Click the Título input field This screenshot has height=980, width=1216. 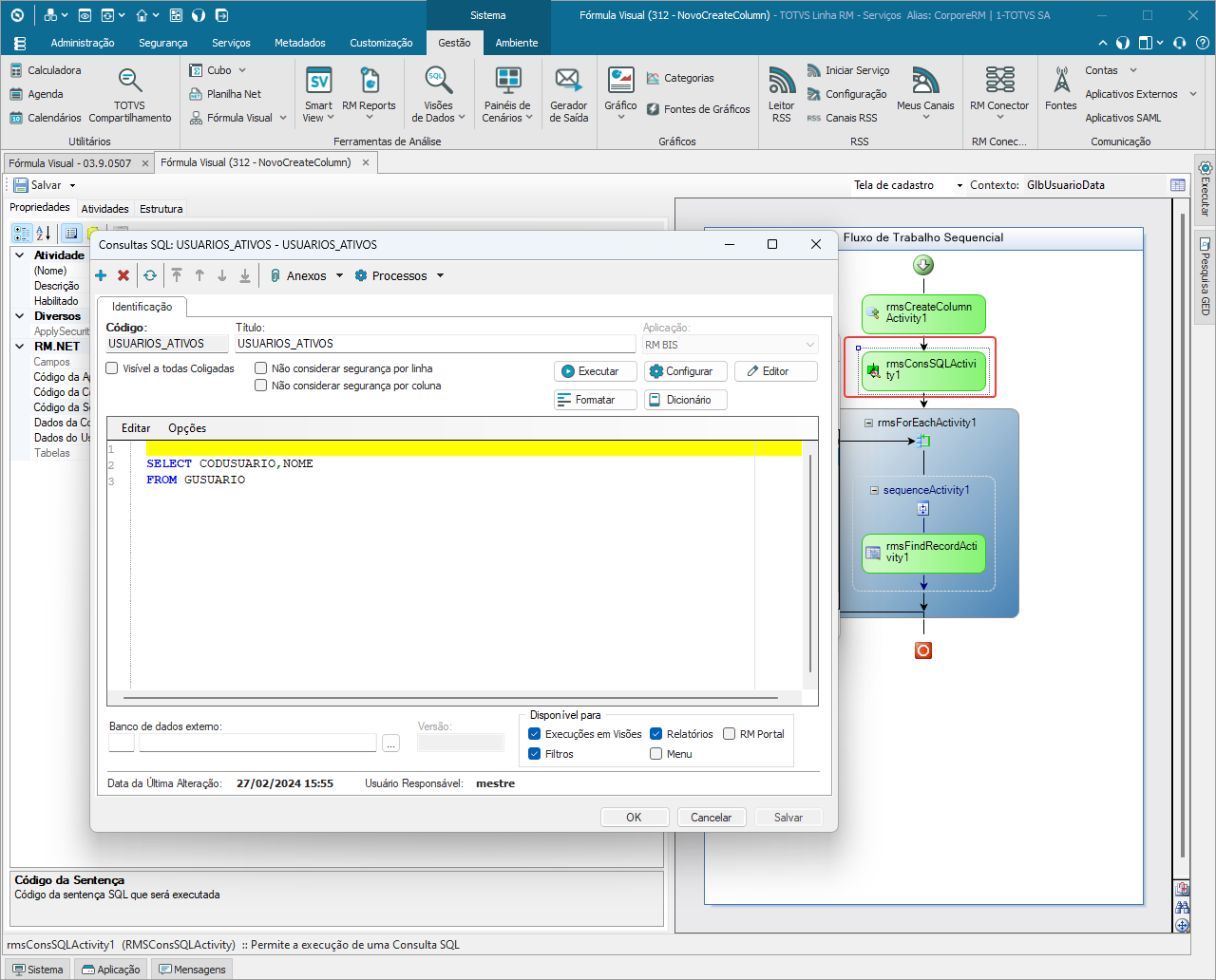pyautogui.click(x=435, y=344)
